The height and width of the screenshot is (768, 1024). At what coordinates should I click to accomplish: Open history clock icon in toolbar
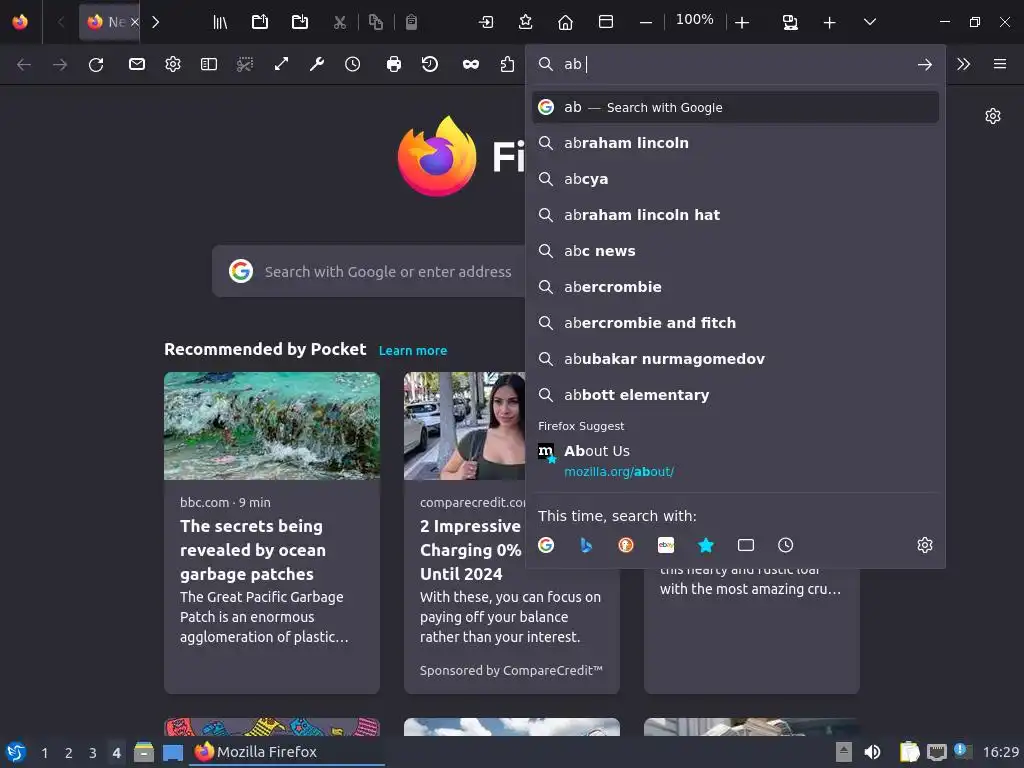pos(353,64)
